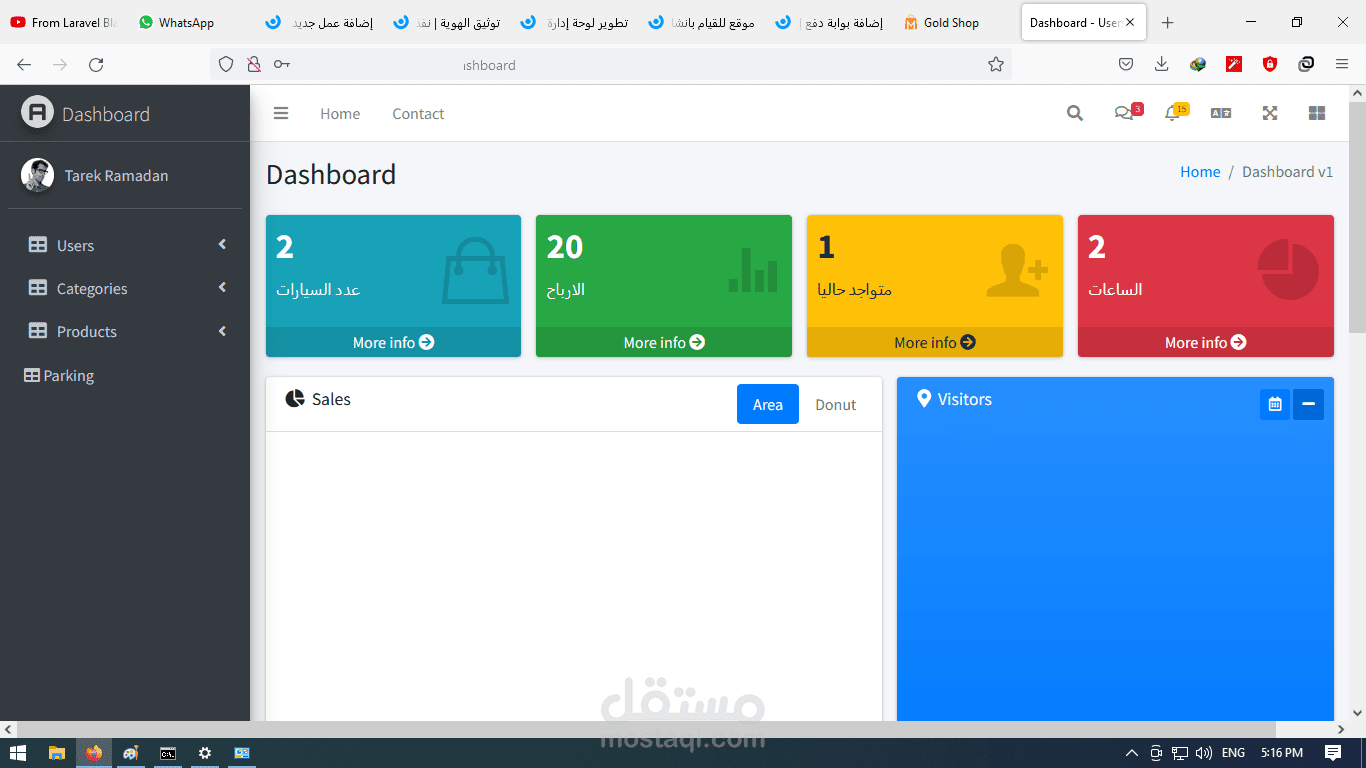Click More info on the teal card
The height and width of the screenshot is (768, 1366).
[393, 342]
